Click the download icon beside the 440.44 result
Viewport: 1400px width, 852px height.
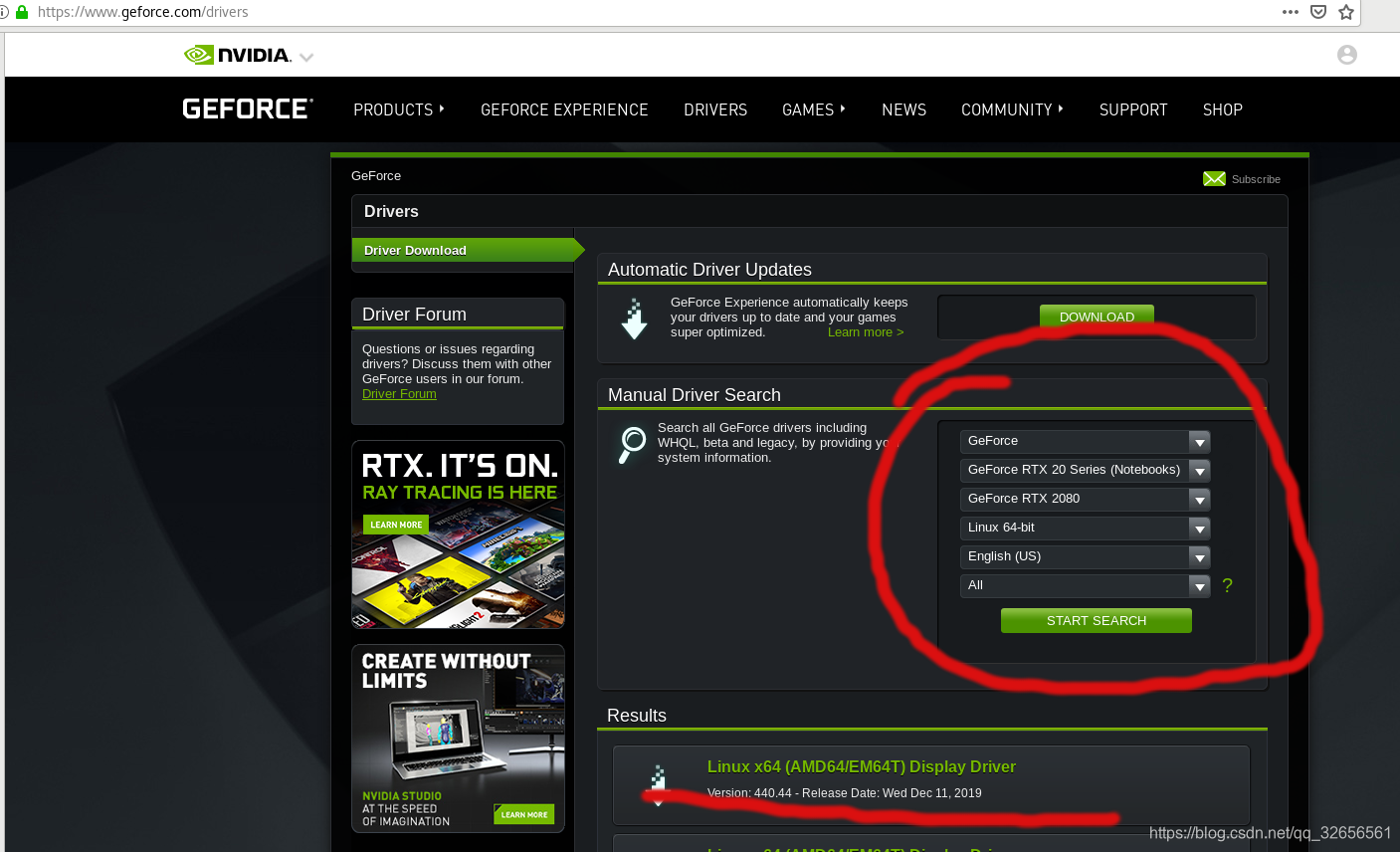click(658, 783)
